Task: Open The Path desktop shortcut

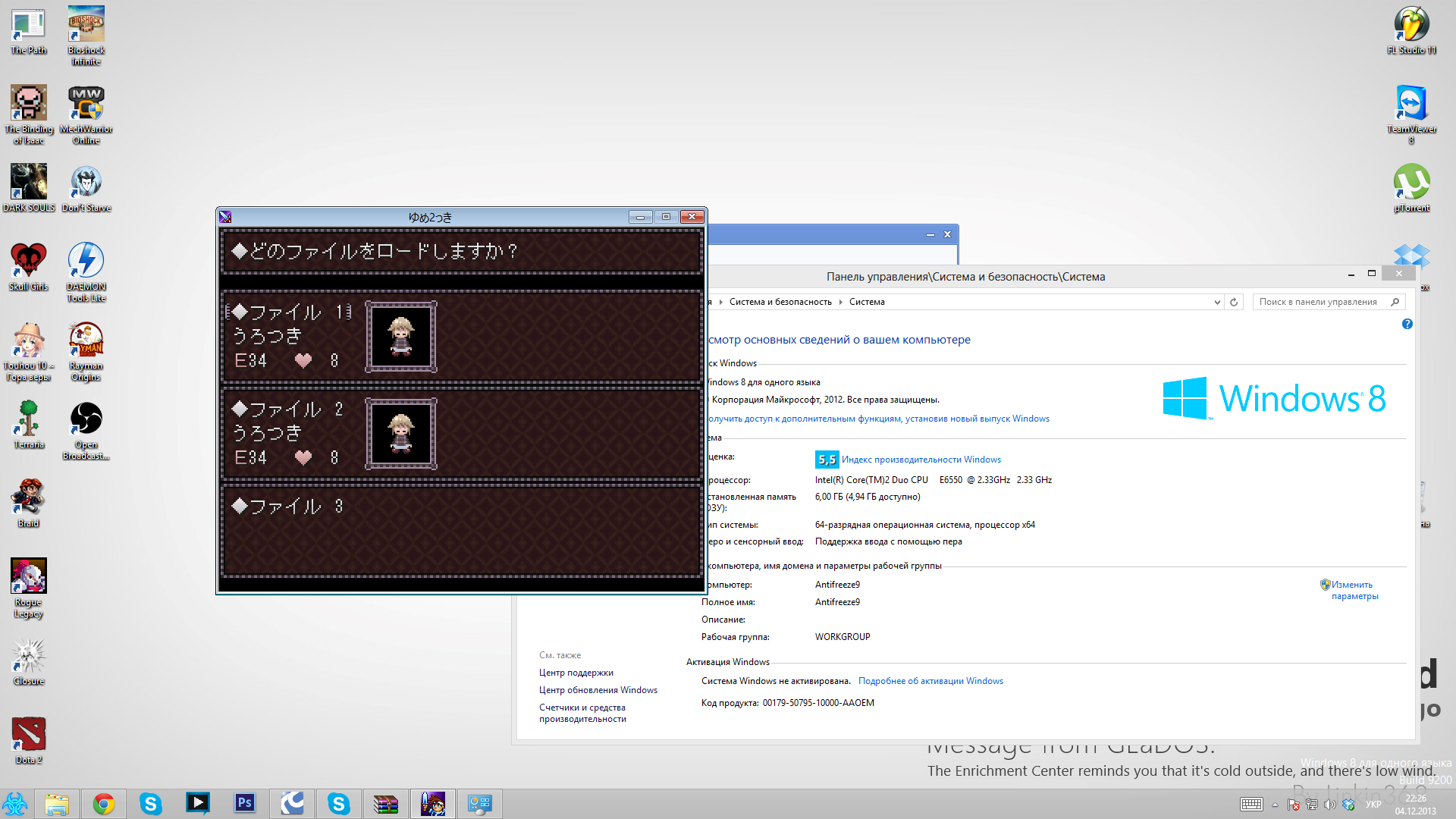Action: click(29, 30)
